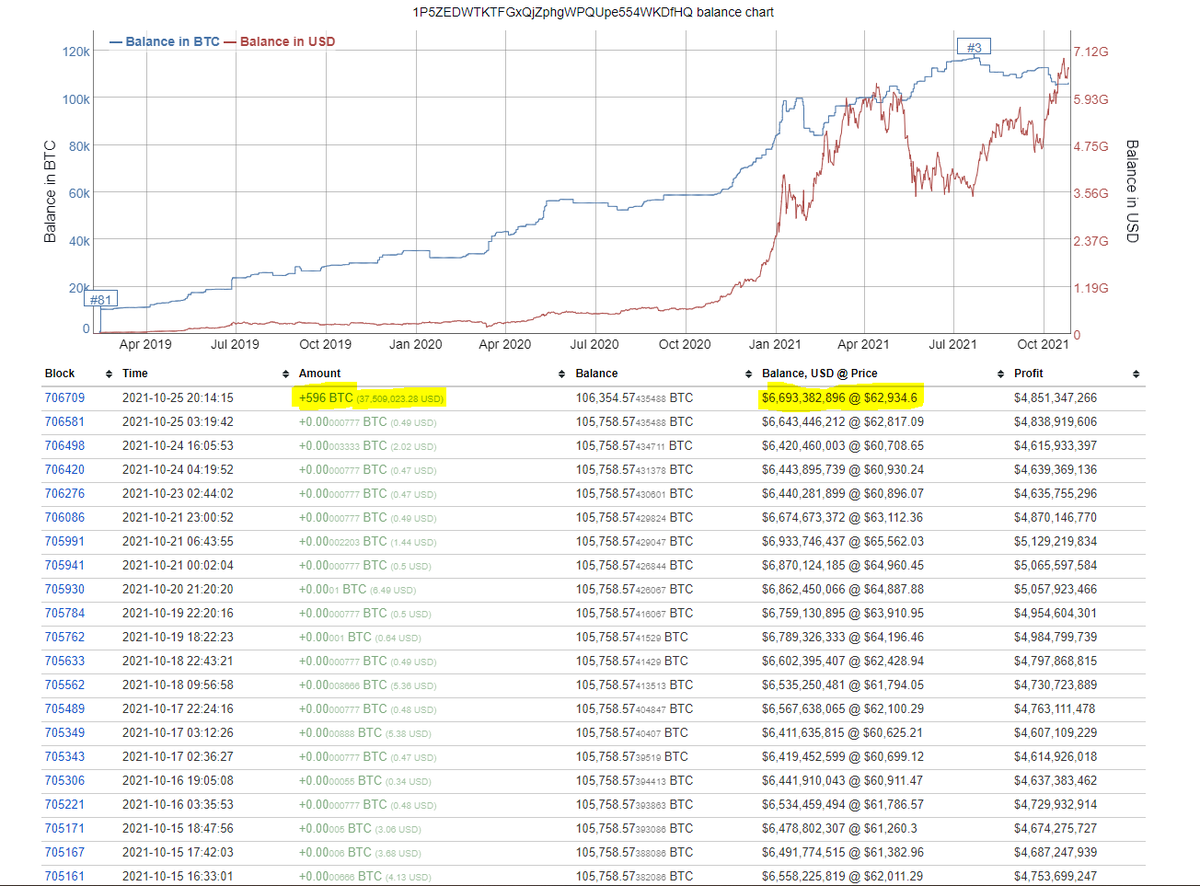Screen dimensions: 1200x886
Task: Open block 705489 link
Action: click(x=65, y=708)
